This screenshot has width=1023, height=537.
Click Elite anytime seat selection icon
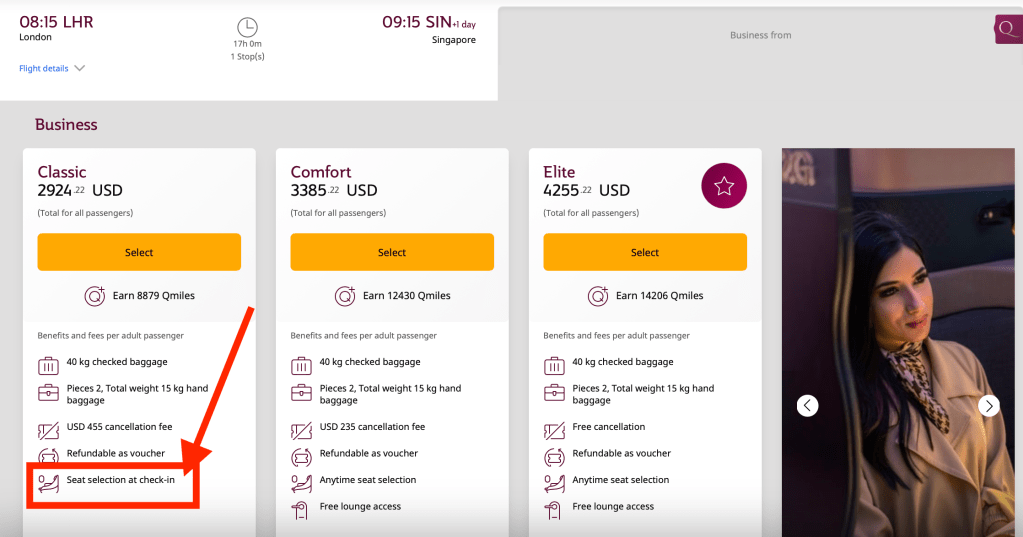tap(554, 482)
